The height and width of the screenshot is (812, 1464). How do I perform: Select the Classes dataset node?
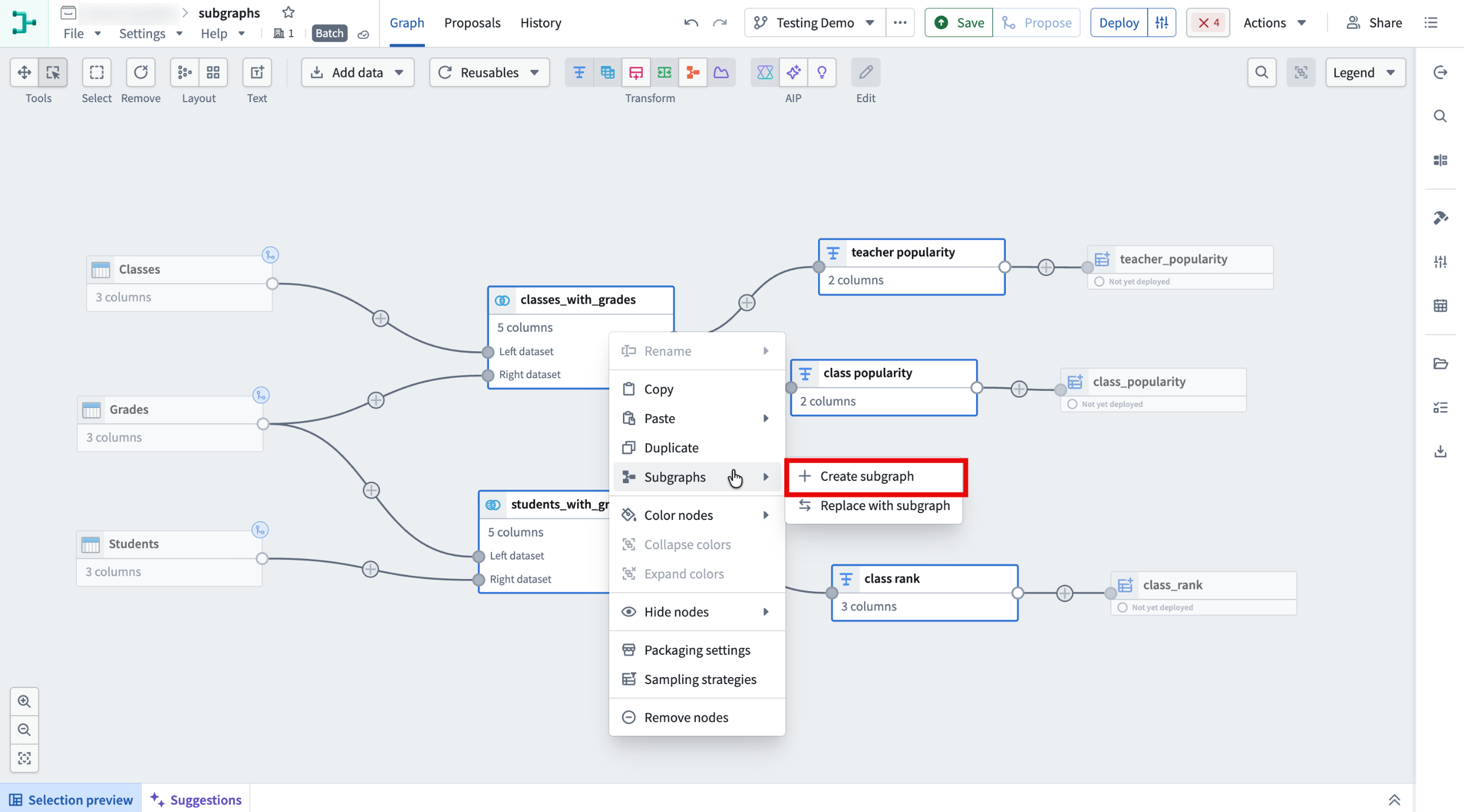[179, 283]
